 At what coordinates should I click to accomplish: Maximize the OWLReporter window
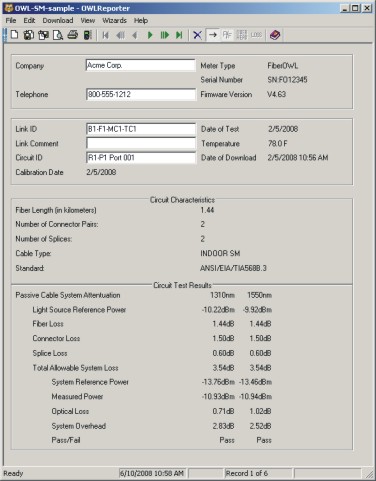point(355,8)
